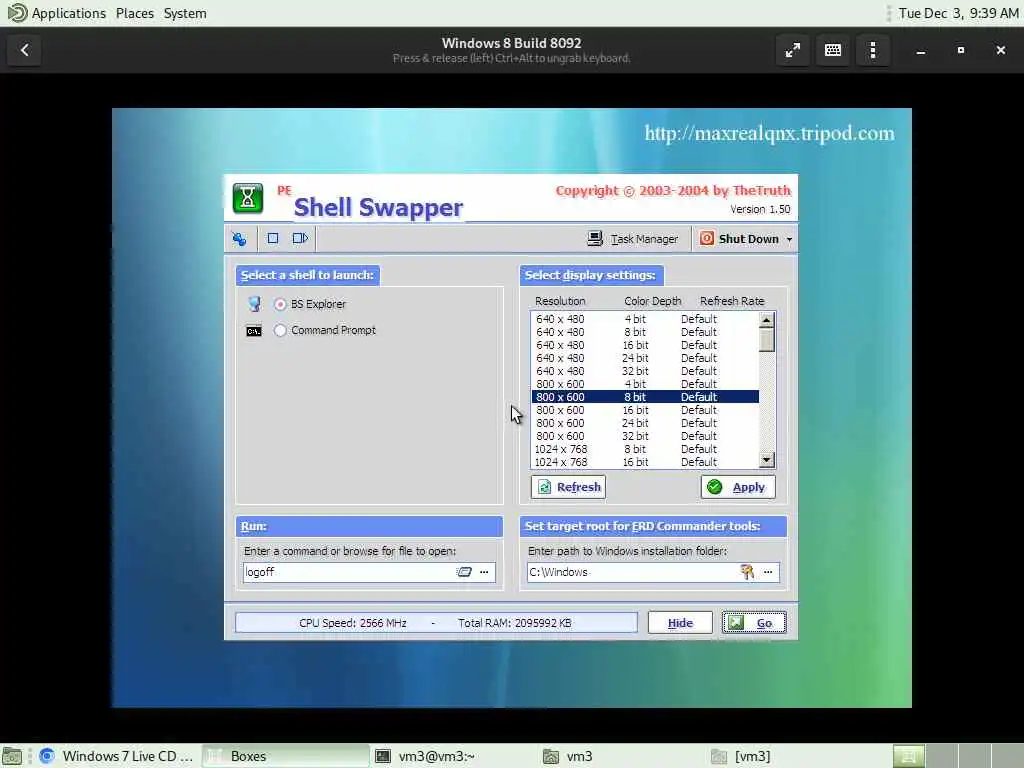Image resolution: width=1024 pixels, height=768 pixels.
Task: Select the Command Prompt radio button
Action: [280, 330]
